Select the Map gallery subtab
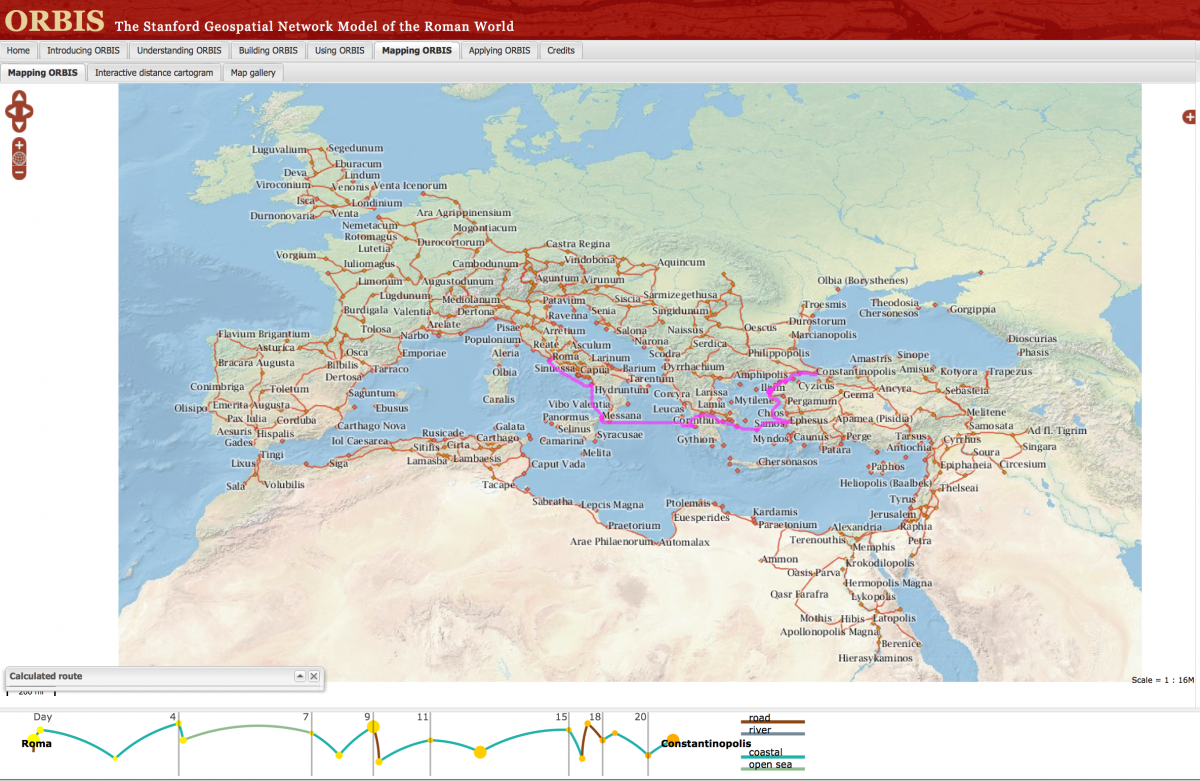This screenshot has height=781, width=1200. [x=253, y=72]
